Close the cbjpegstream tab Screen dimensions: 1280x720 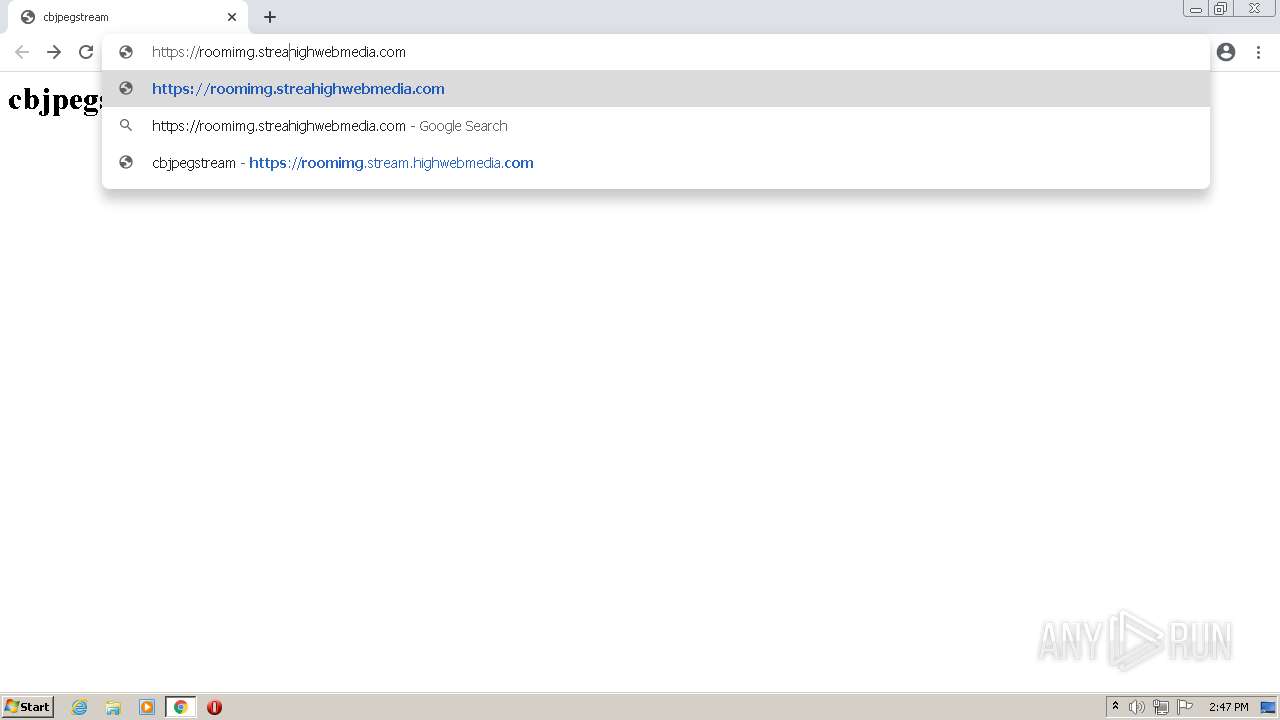(x=232, y=17)
